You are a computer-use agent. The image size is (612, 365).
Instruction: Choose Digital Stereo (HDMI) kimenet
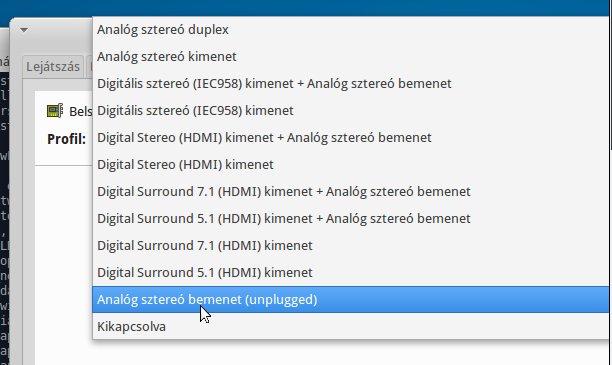(x=350, y=164)
